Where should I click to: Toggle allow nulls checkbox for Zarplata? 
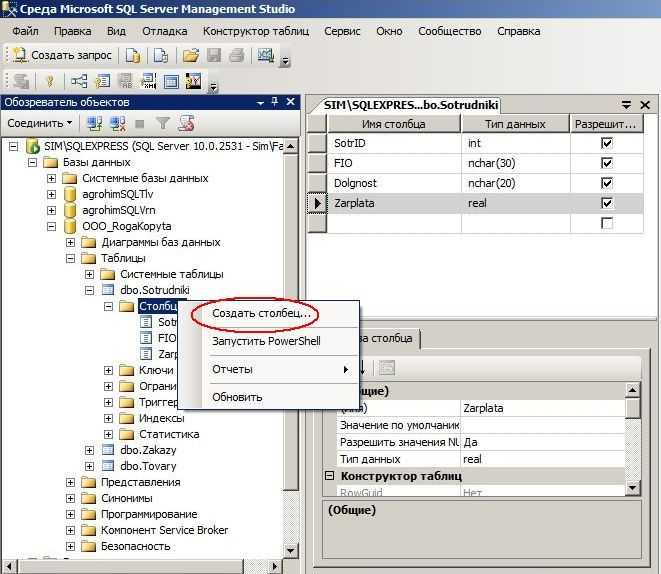coord(606,203)
